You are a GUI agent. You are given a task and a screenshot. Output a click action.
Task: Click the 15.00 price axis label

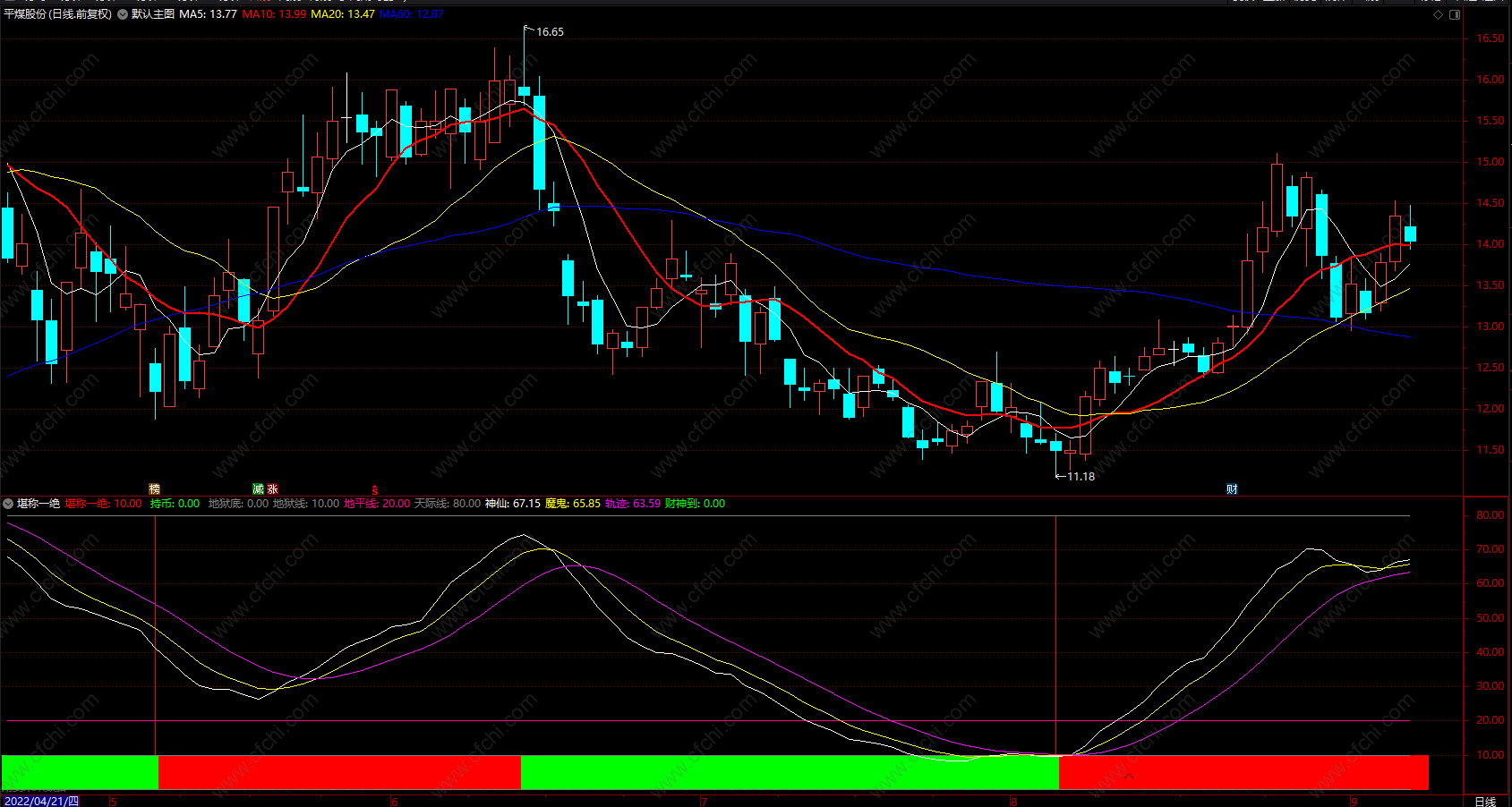tap(1491, 162)
